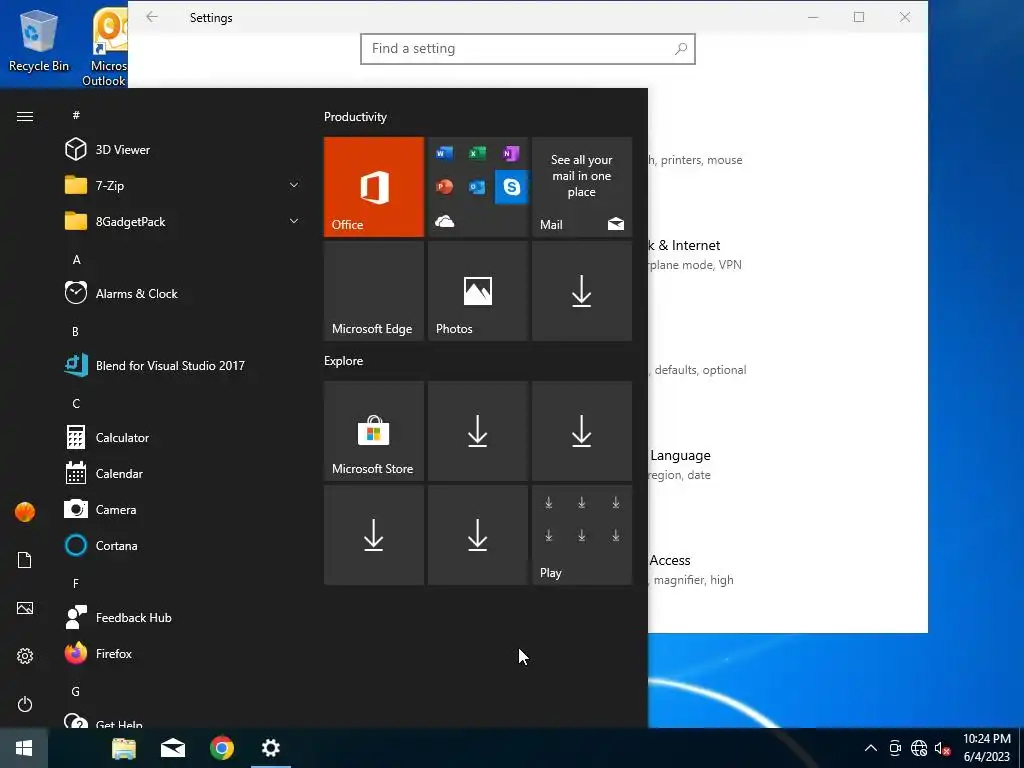Click the Windows Start button
This screenshot has width=1024, height=768.
click(24, 748)
